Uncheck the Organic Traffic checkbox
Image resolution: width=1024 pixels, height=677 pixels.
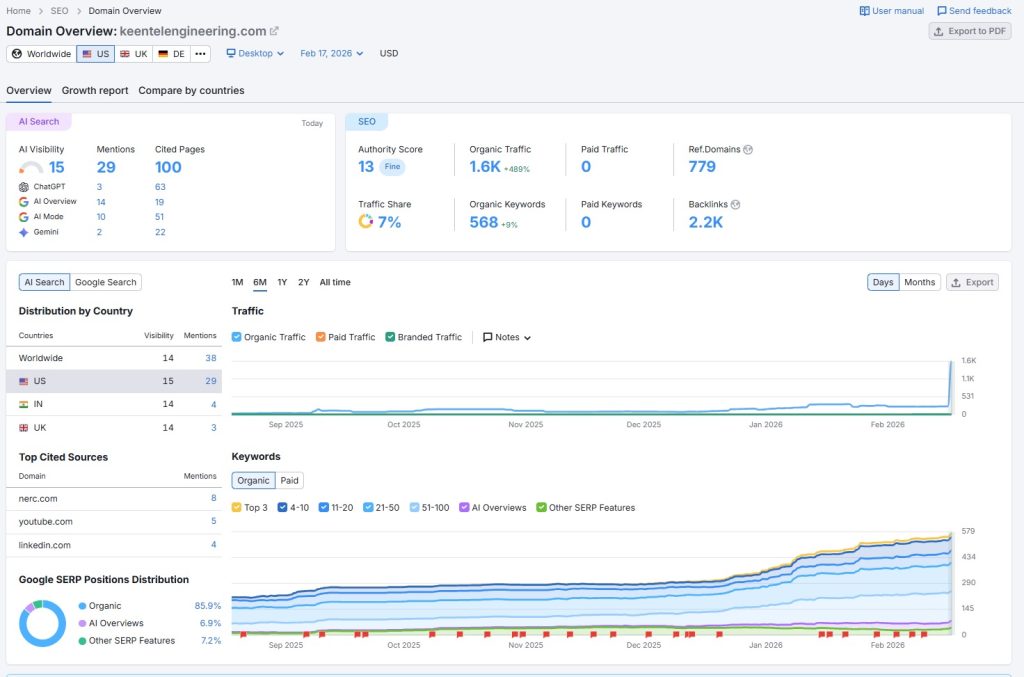click(x=237, y=337)
